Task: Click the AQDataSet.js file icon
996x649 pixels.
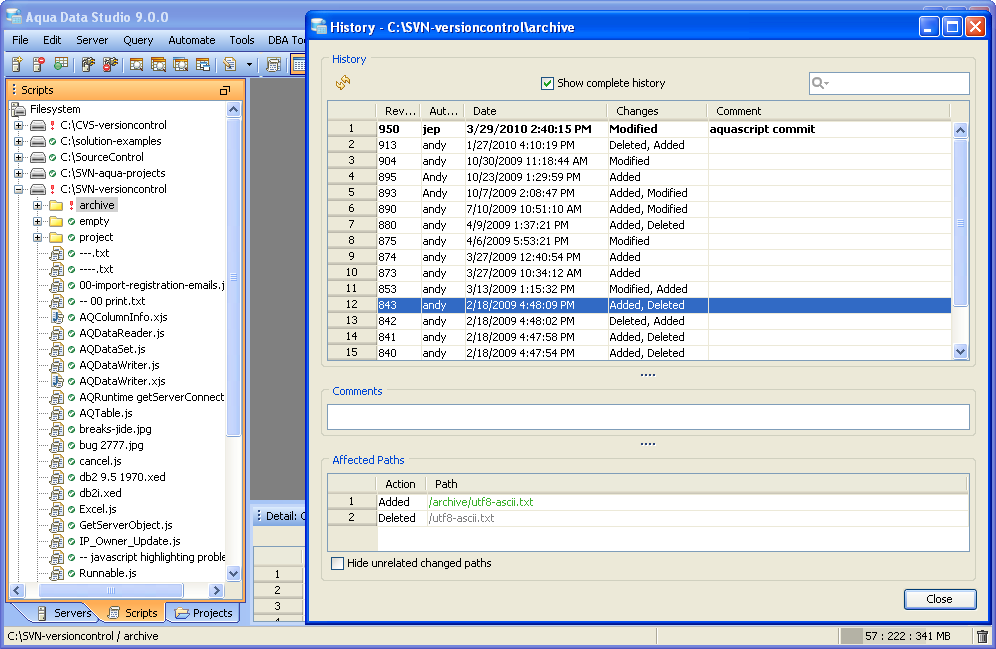Action: pos(57,349)
